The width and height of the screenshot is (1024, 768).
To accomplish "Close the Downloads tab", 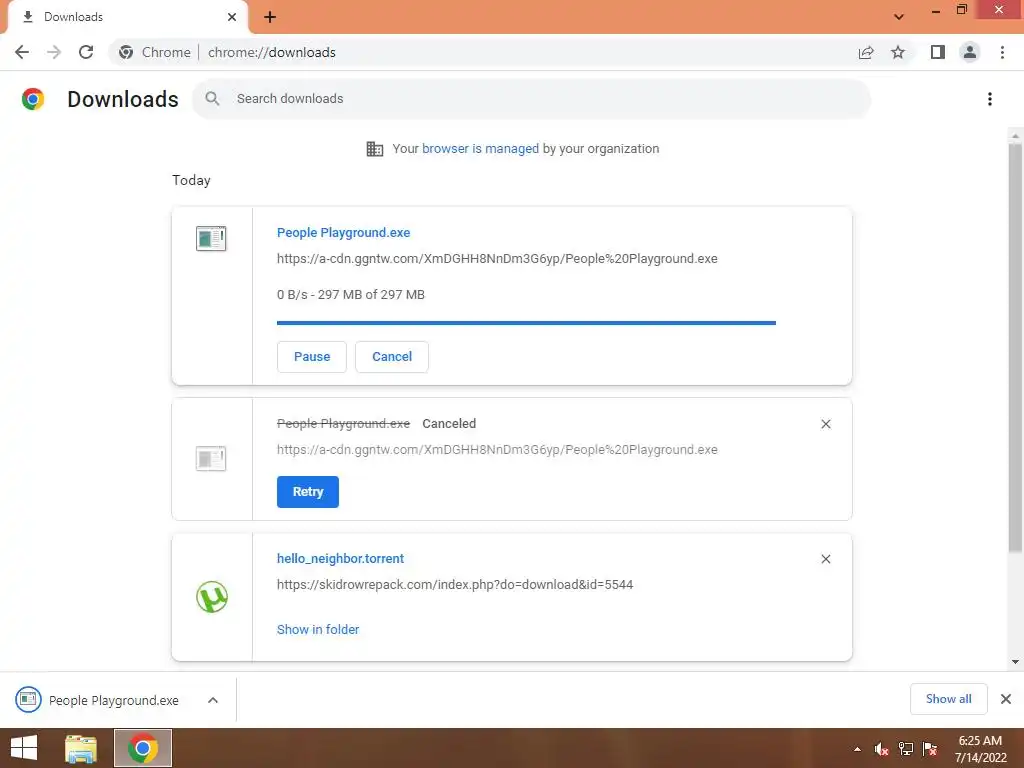I will click(232, 17).
